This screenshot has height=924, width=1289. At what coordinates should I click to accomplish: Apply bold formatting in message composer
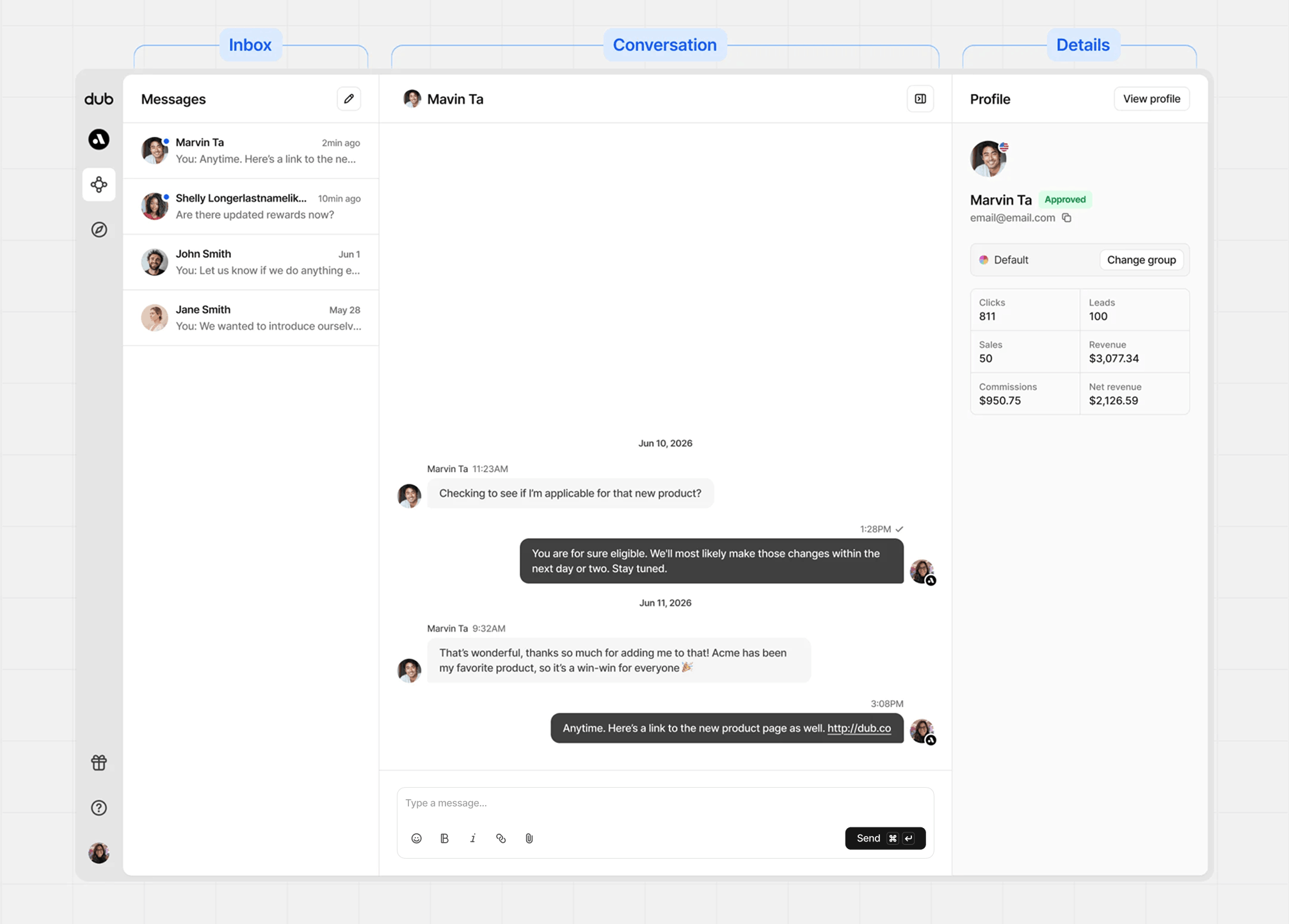click(x=445, y=838)
